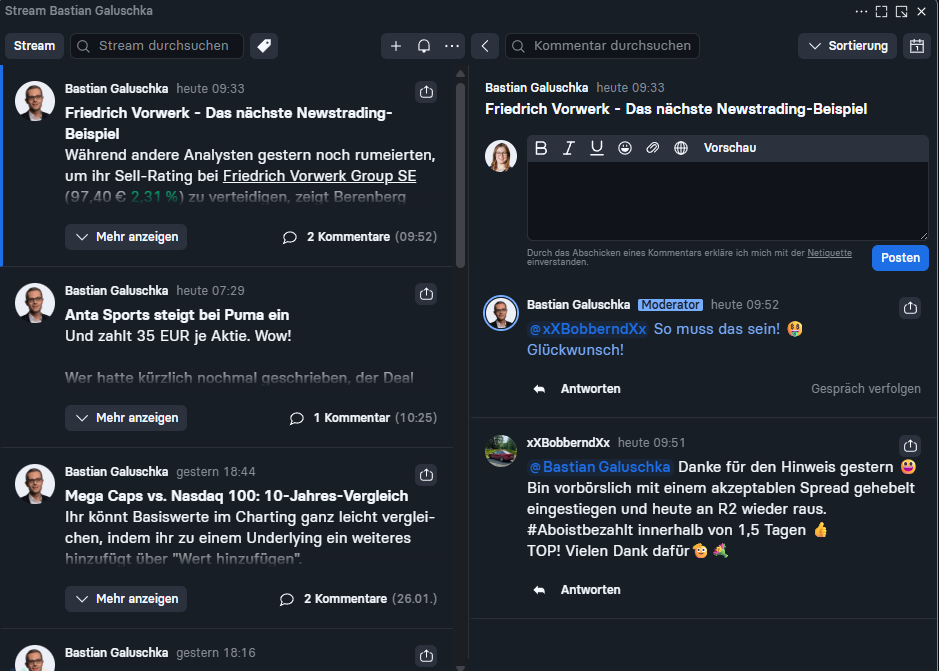
Task: Click the plus icon to add post
Action: [x=396, y=46]
